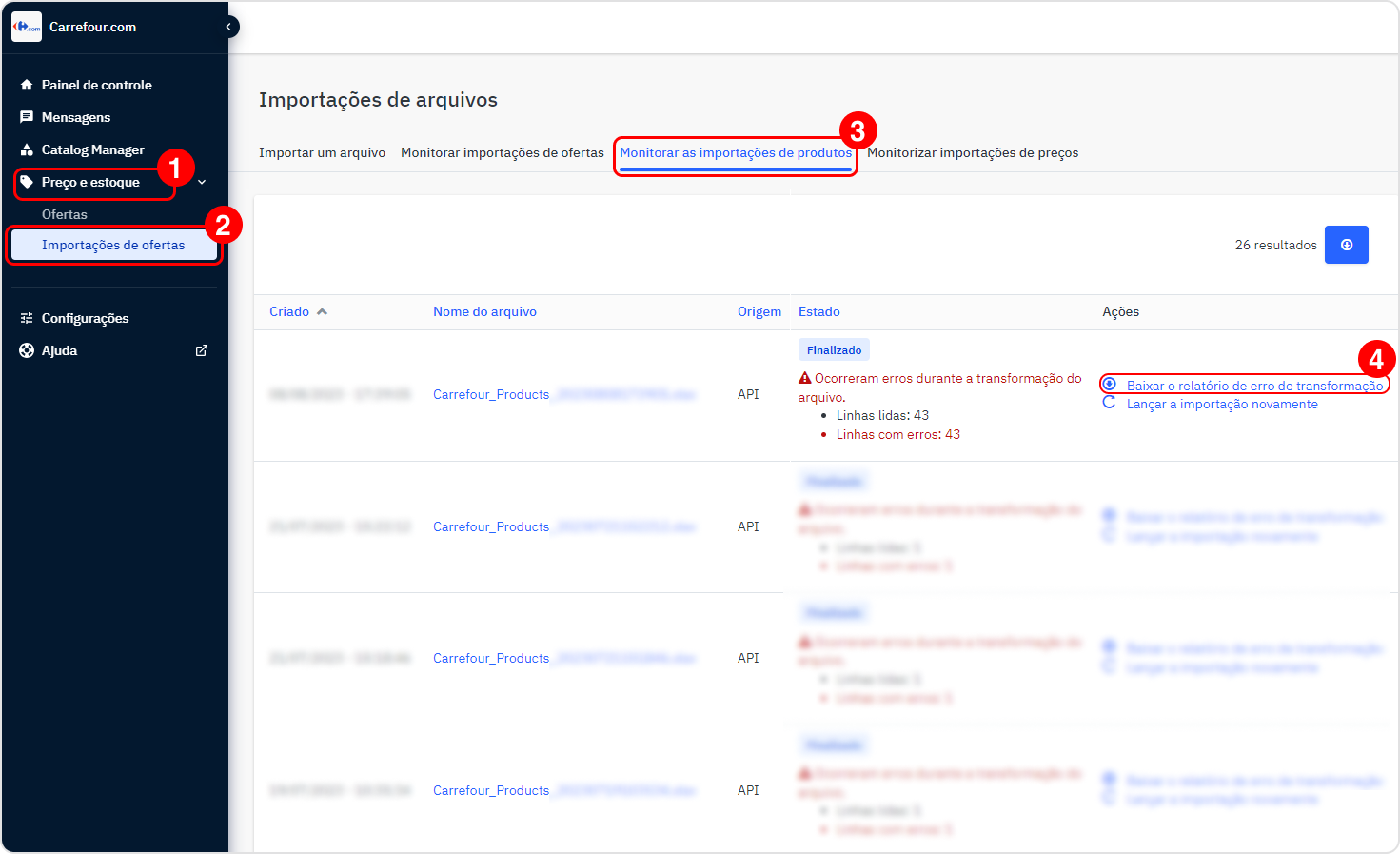Open Painel de controle menu item
The width and height of the screenshot is (1400, 854).
click(96, 85)
